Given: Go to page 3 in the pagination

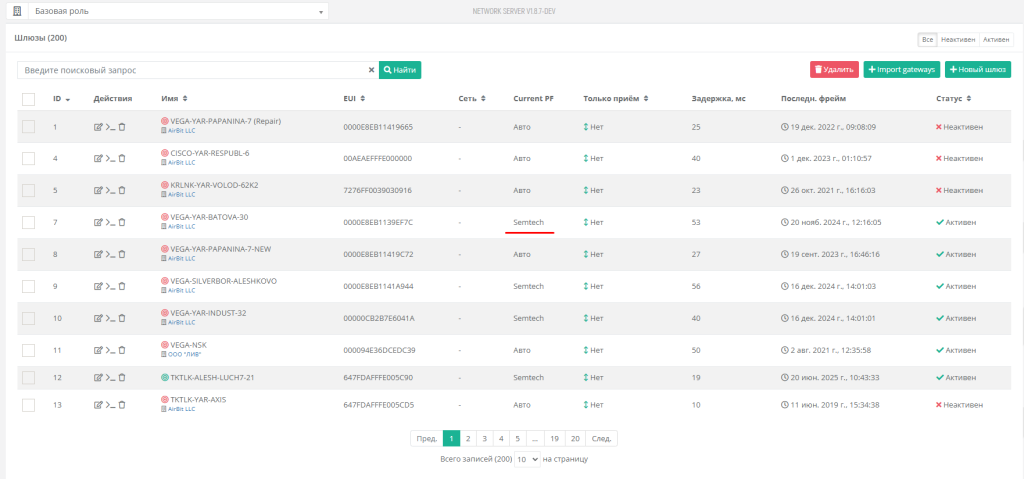Looking at the screenshot, I should click(485, 438).
